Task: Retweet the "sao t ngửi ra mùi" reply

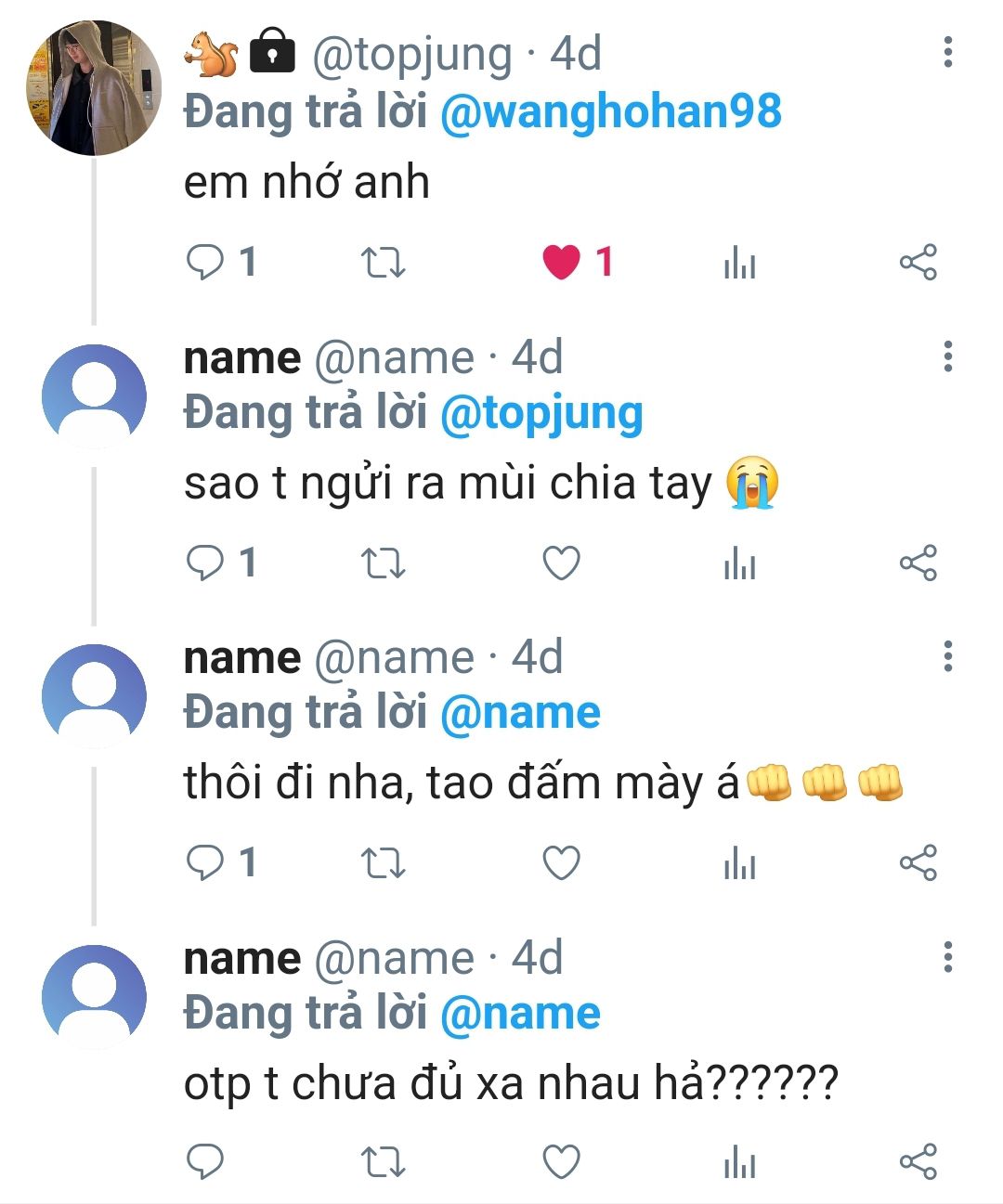Action: coord(383,563)
